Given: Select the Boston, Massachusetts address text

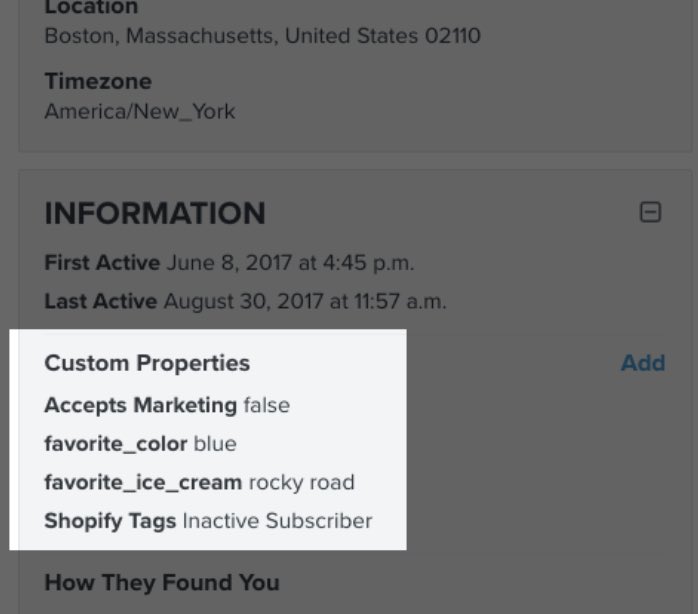Looking at the screenshot, I should click(x=262, y=37).
